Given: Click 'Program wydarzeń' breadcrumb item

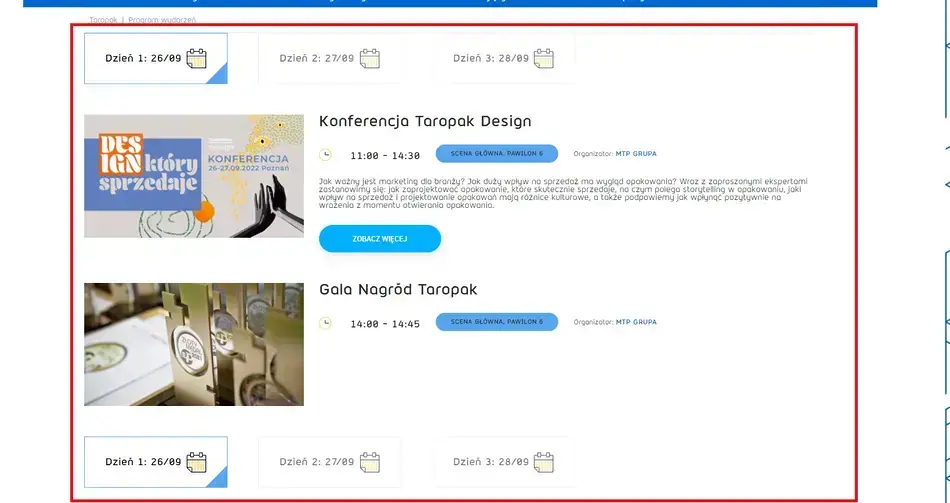Looking at the screenshot, I should pos(162,20).
